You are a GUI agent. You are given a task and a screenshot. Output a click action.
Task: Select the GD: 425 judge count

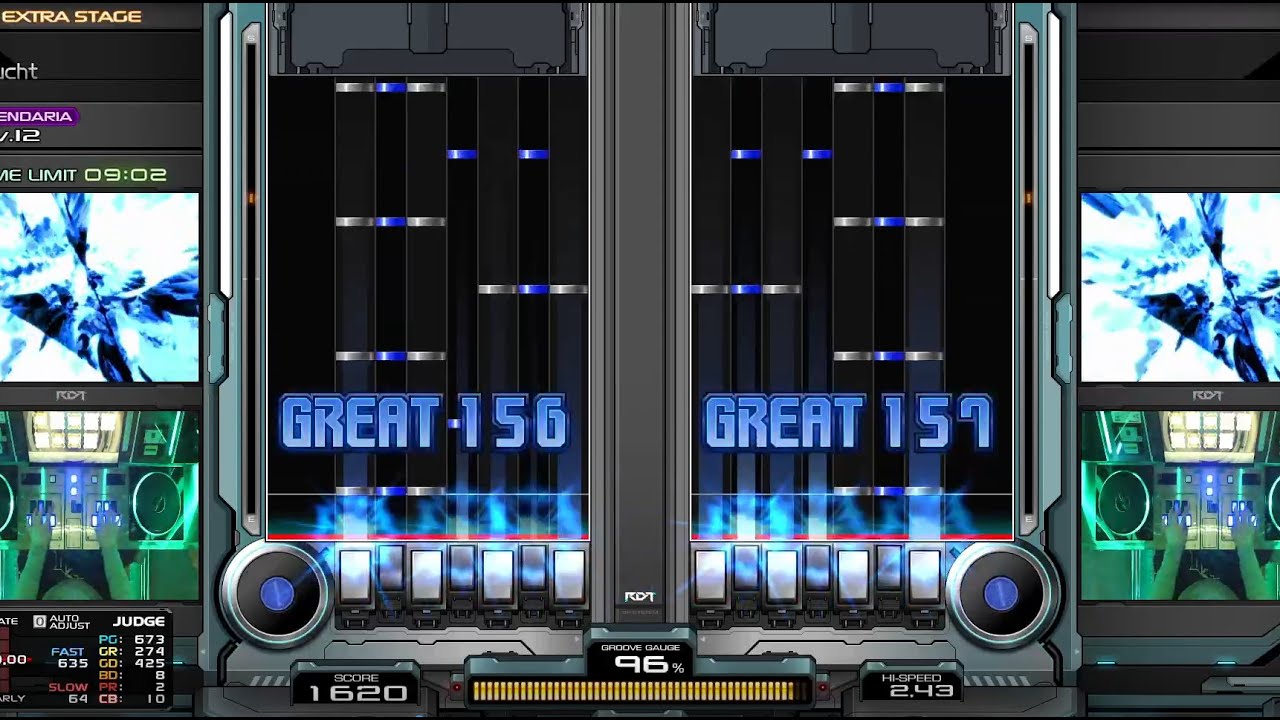click(132, 663)
